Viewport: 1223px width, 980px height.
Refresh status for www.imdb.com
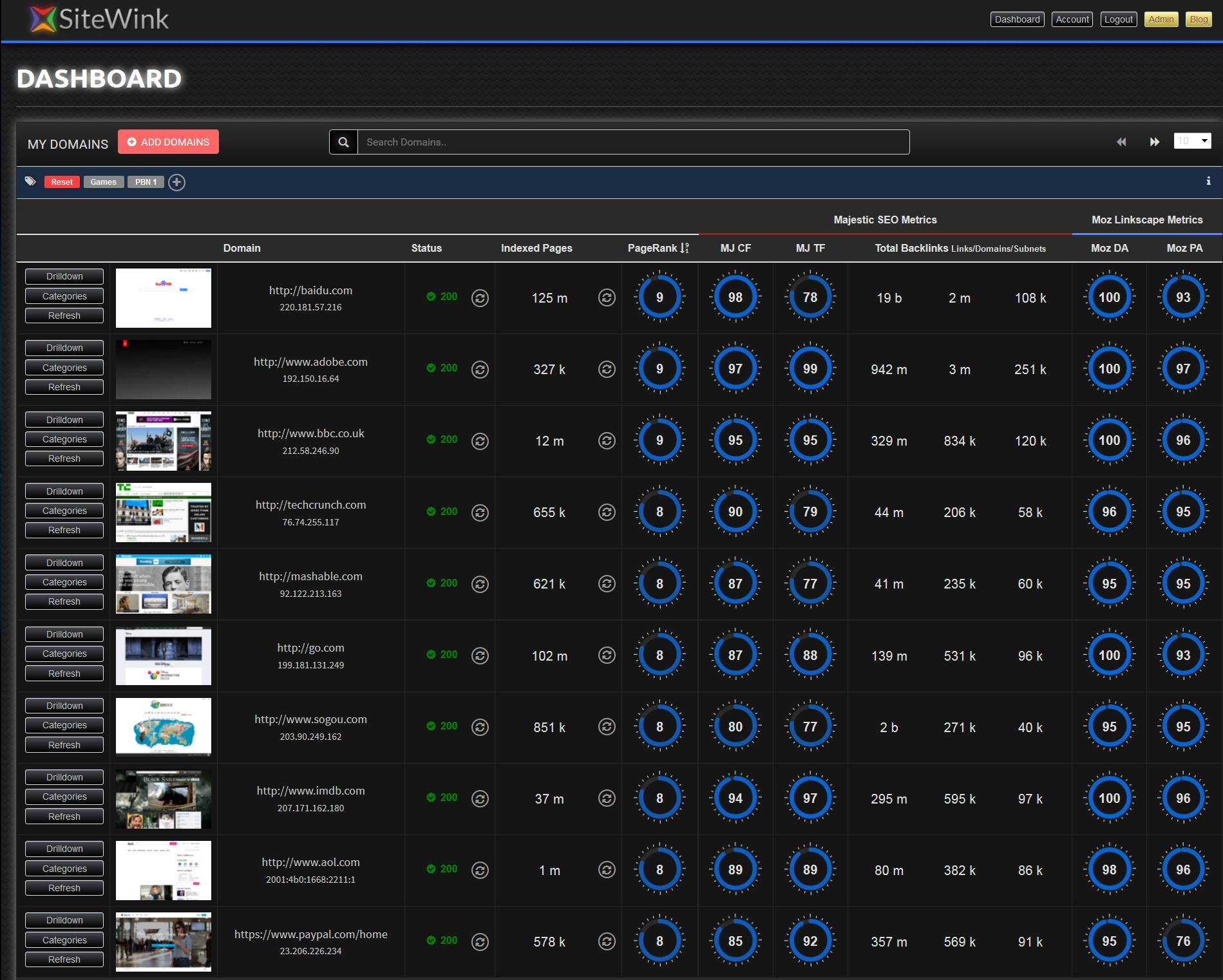tap(480, 798)
